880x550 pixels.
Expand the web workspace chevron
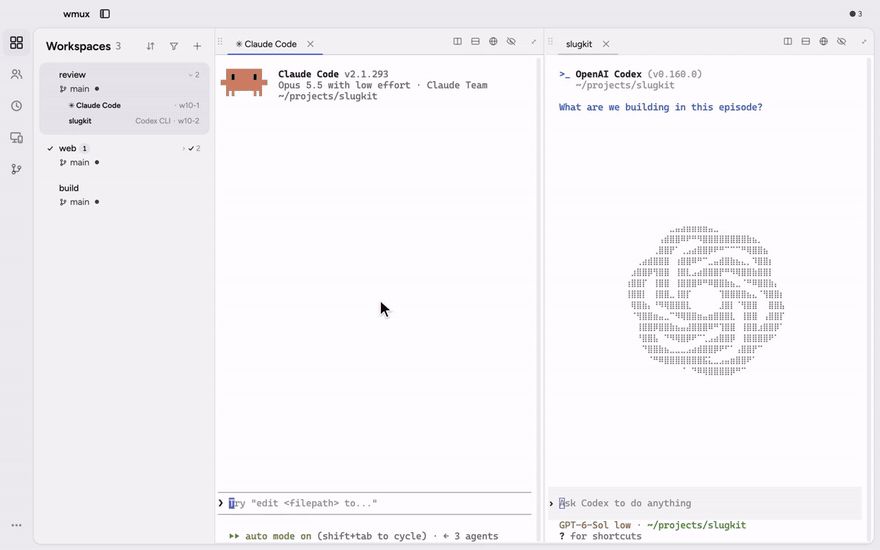(x=184, y=149)
